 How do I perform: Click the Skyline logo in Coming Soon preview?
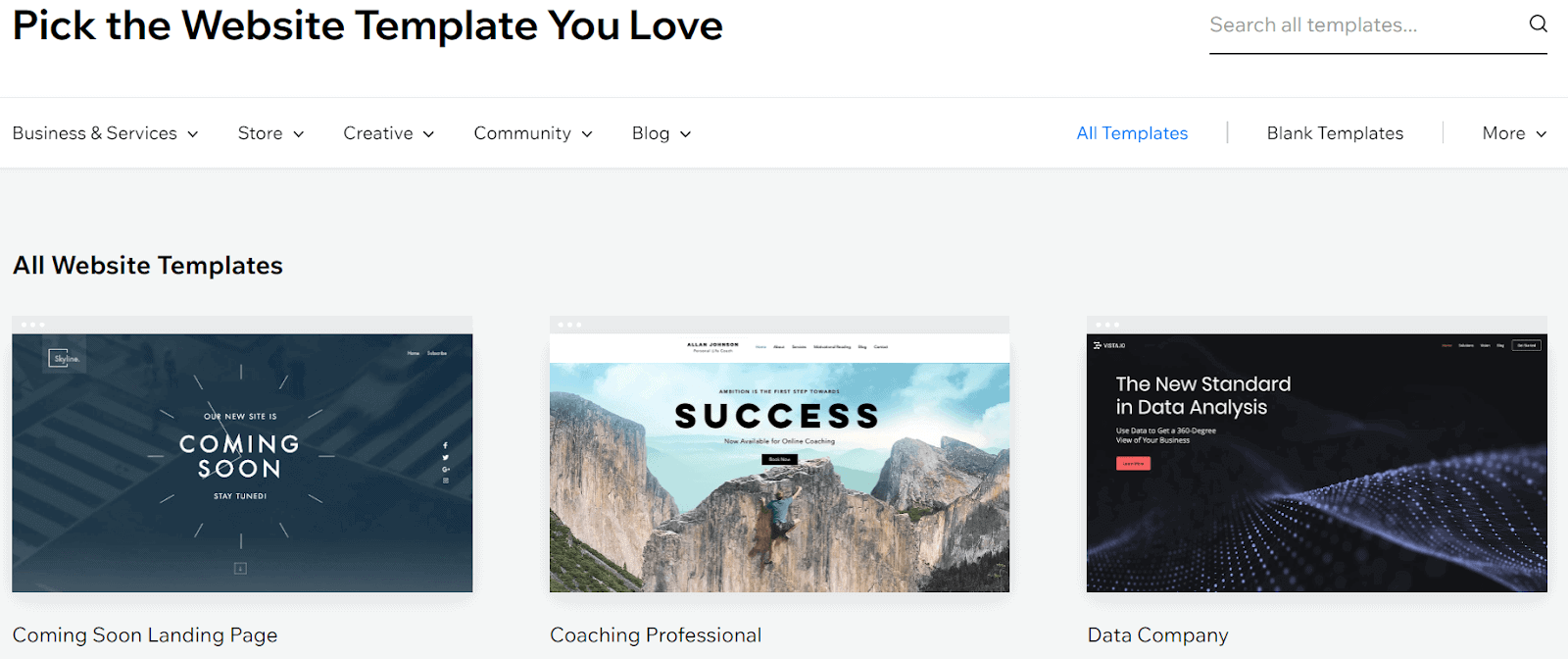click(66, 359)
